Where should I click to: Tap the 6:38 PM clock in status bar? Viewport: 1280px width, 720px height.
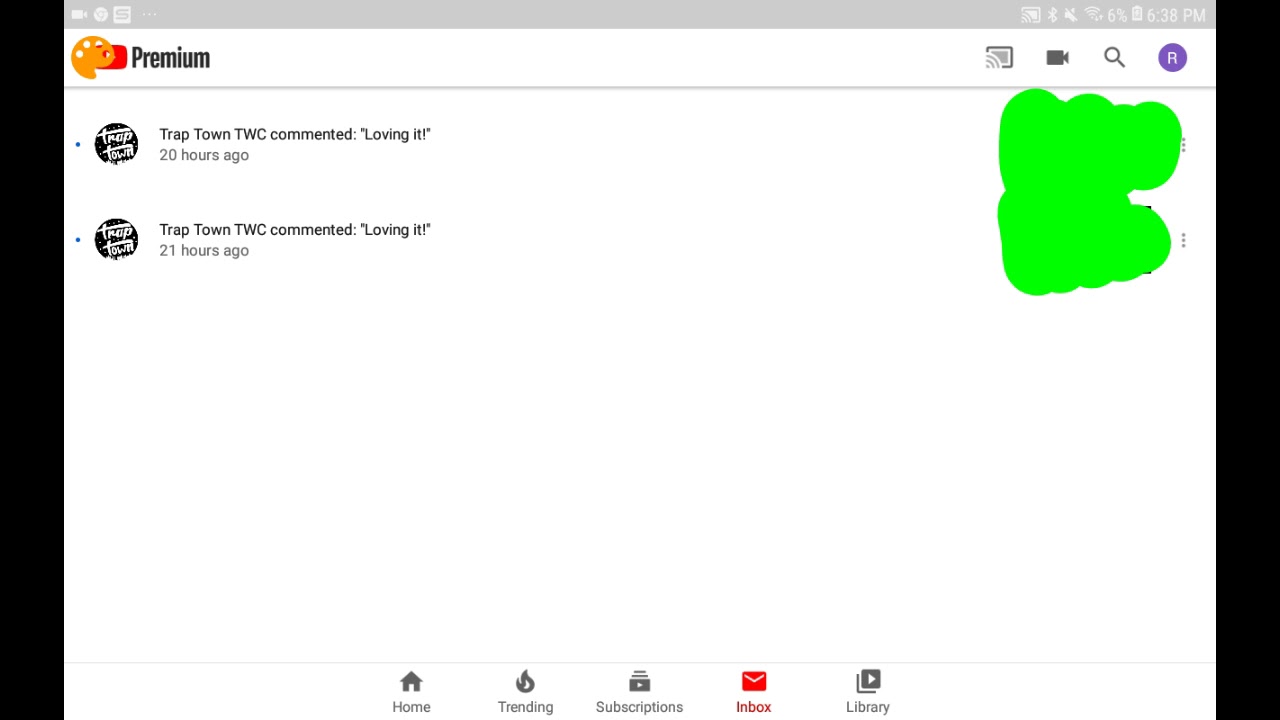(1176, 15)
